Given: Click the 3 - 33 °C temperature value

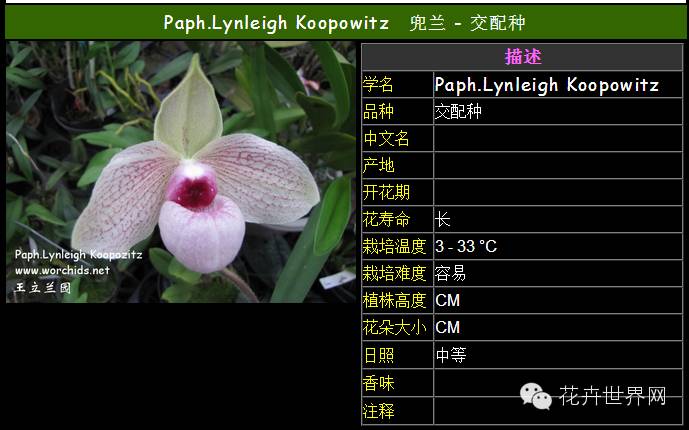Looking at the screenshot, I should 466,246.
